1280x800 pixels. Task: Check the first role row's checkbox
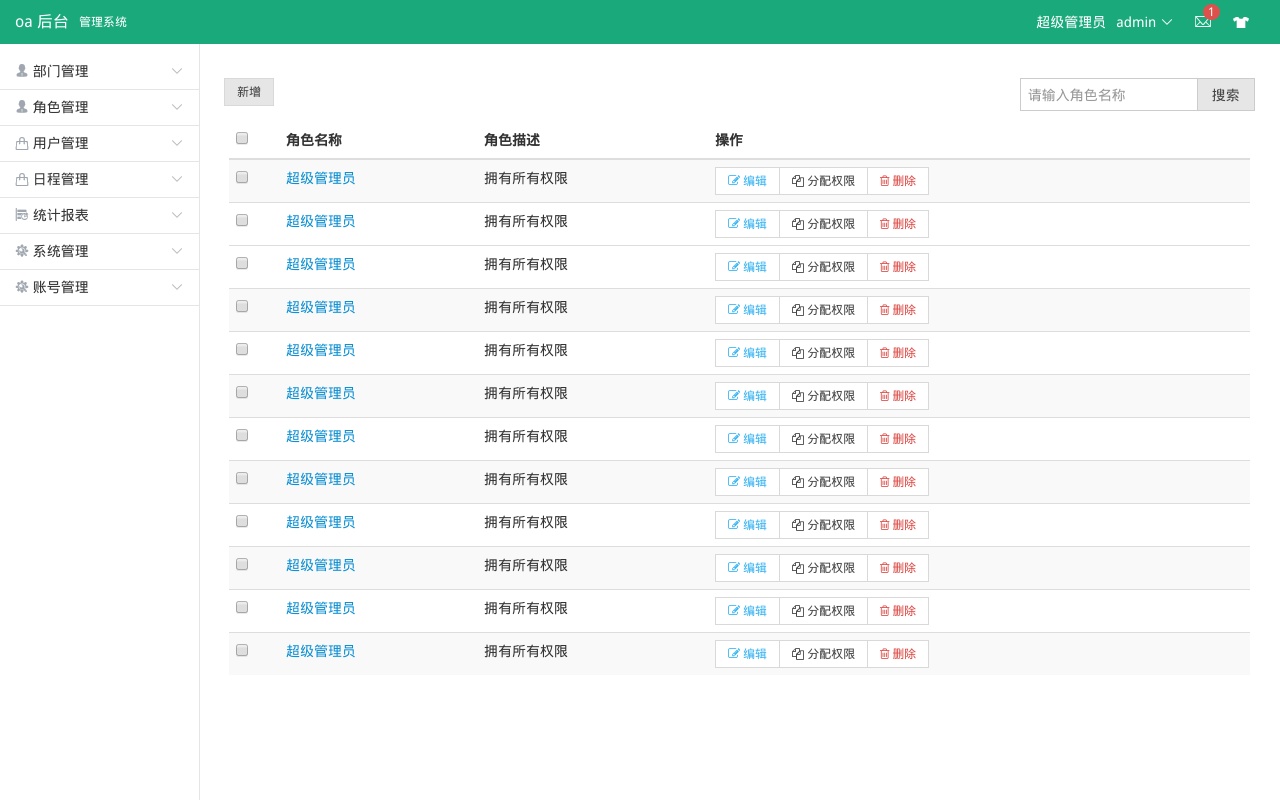[x=242, y=177]
